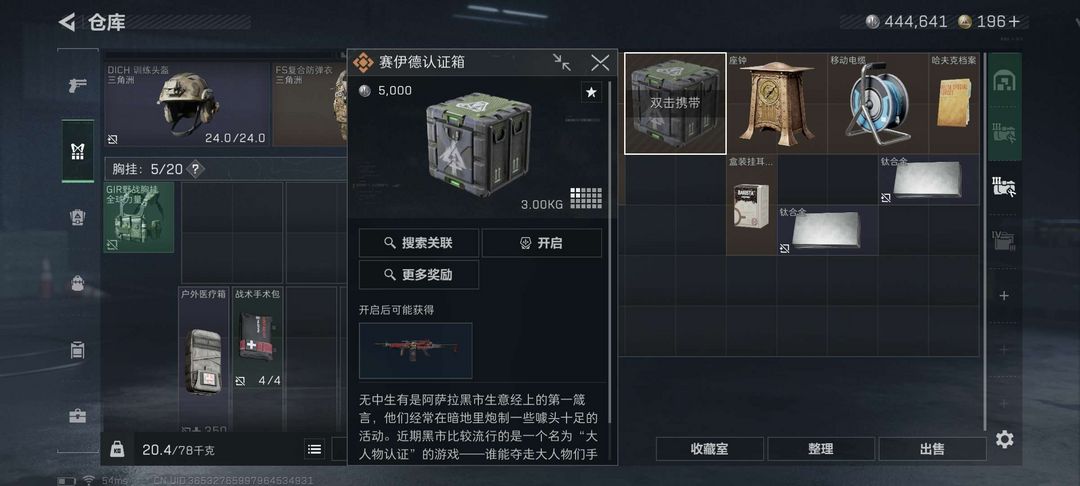Open the backpack category icon
The height and width of the screenshot is (486, 1080).
pyautogui.click(x=78, y=283)
